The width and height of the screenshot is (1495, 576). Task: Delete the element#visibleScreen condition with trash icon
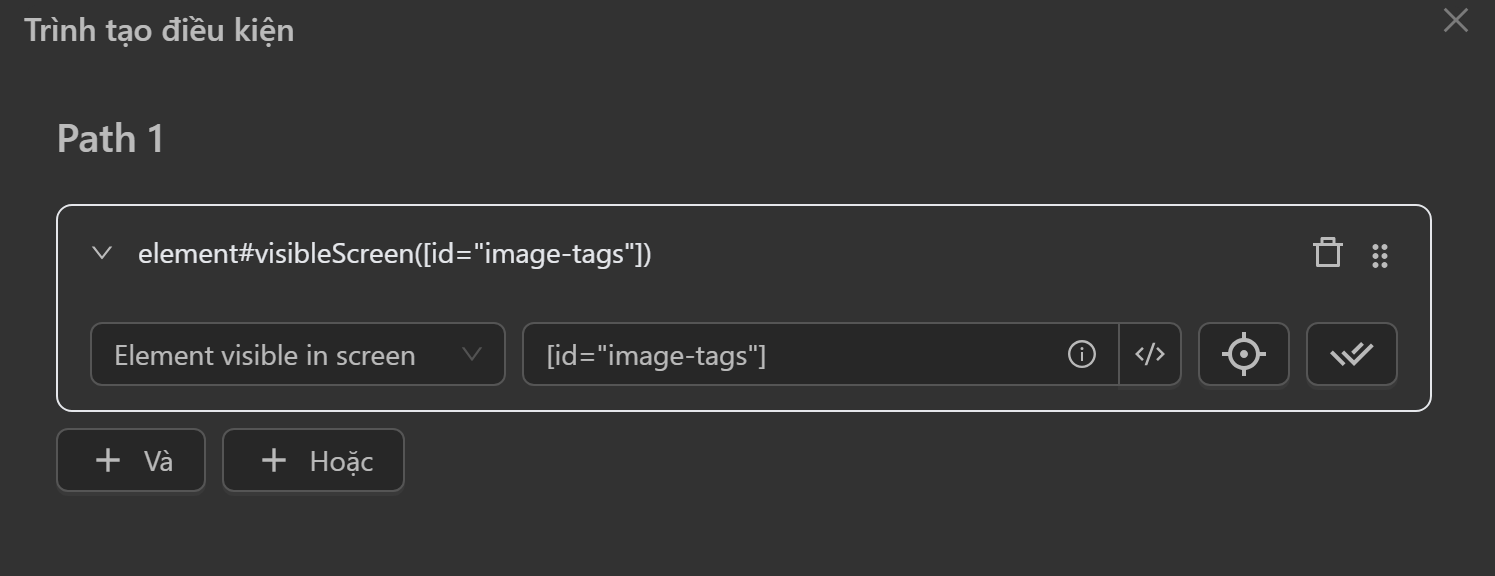tap(1327, 254)
